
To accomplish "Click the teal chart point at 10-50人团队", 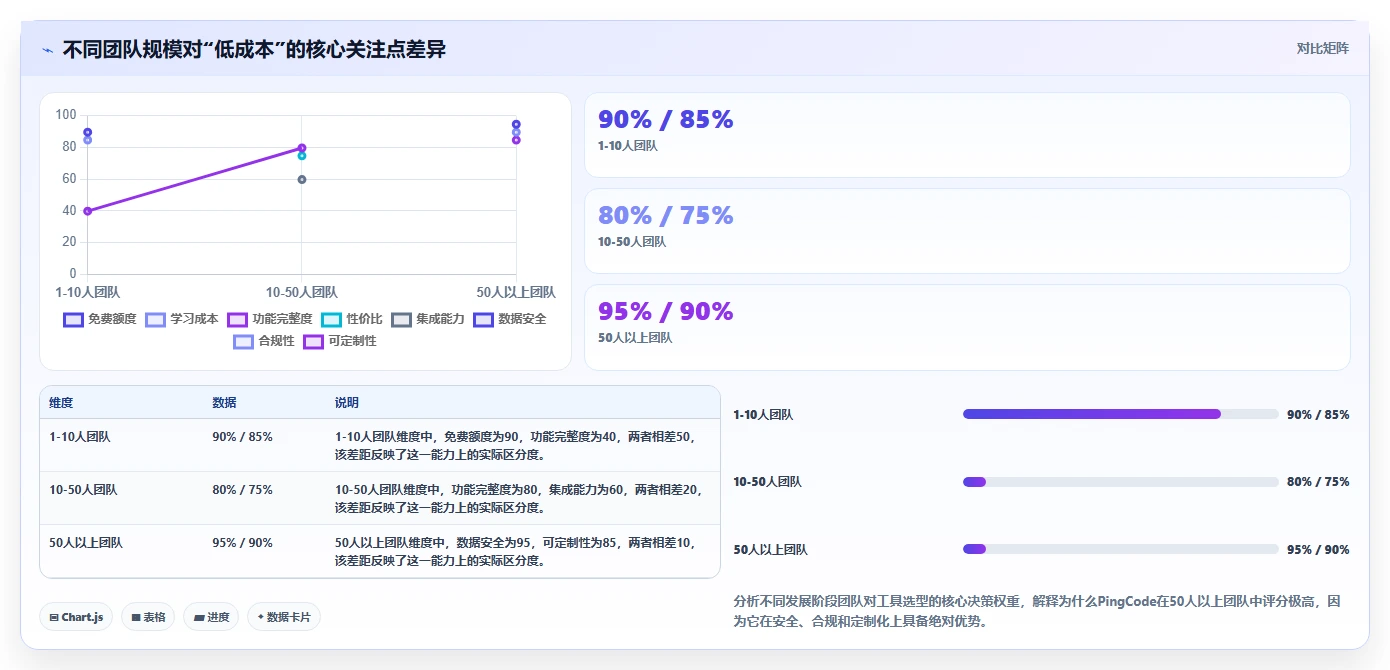I will click(302, 156).
